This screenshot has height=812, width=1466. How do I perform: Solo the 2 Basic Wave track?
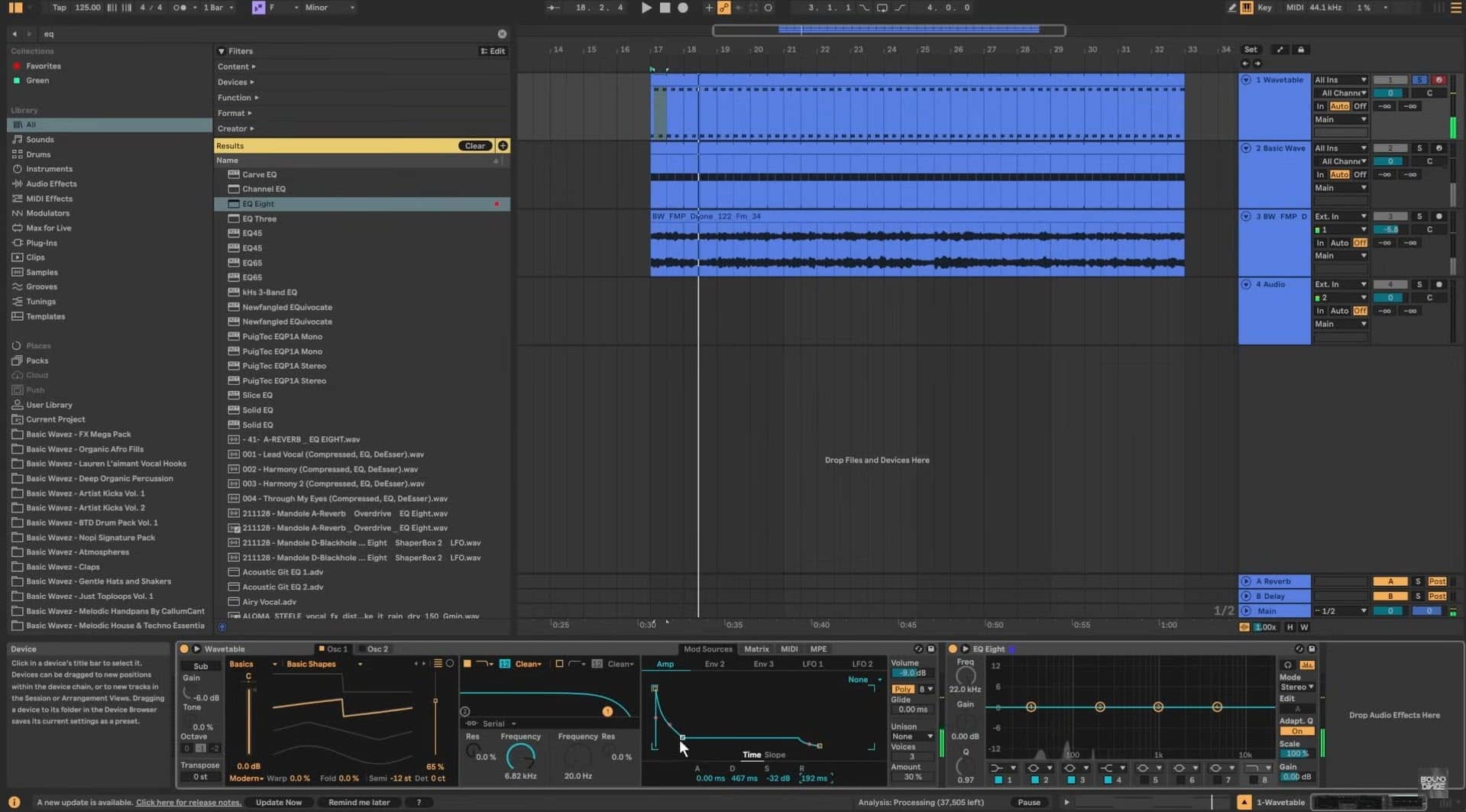coord(1420,148)
